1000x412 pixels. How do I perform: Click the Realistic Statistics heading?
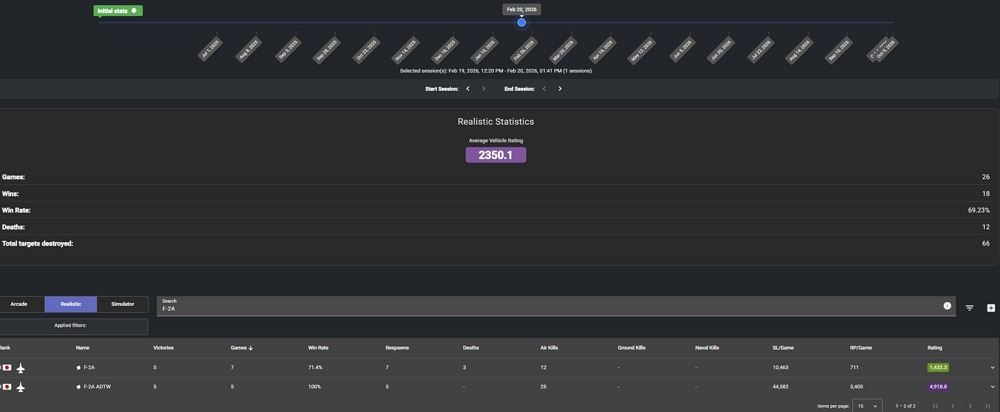(x=496, y=121)
